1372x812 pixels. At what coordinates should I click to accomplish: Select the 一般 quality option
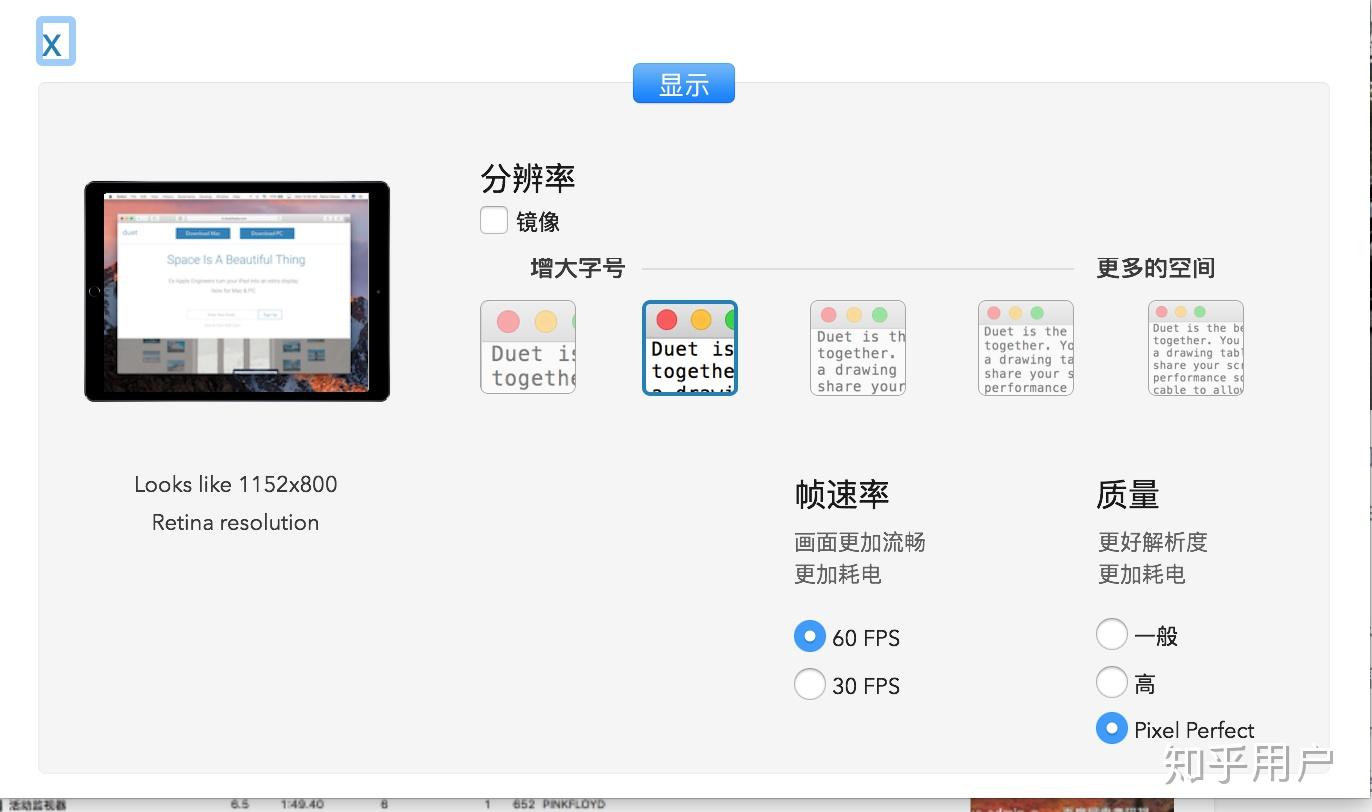[x=1111, y=634]
